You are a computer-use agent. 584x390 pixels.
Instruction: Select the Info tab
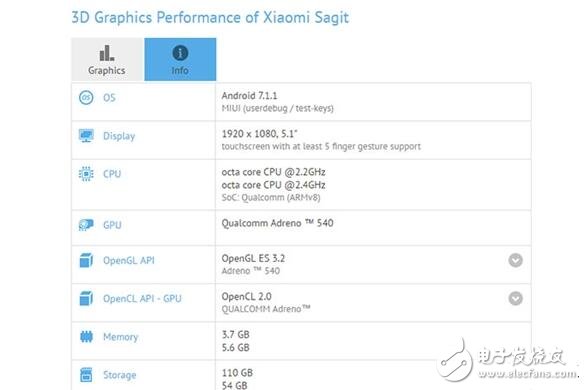coord(180,59)
